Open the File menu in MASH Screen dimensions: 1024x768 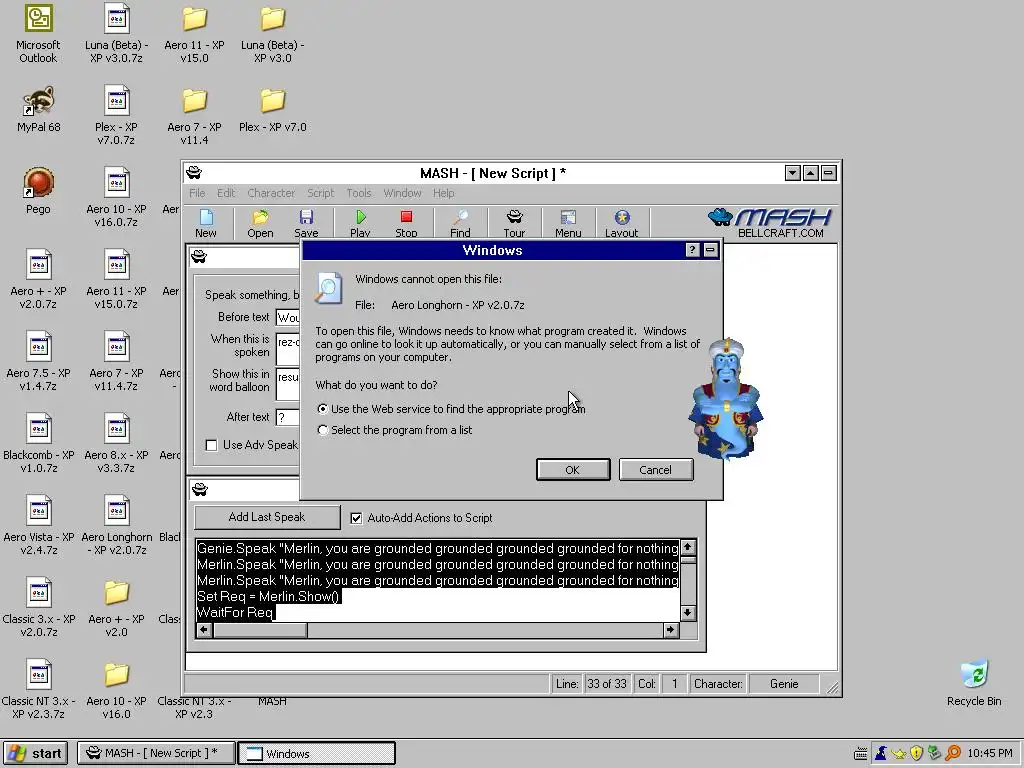[x=197, y=193]
